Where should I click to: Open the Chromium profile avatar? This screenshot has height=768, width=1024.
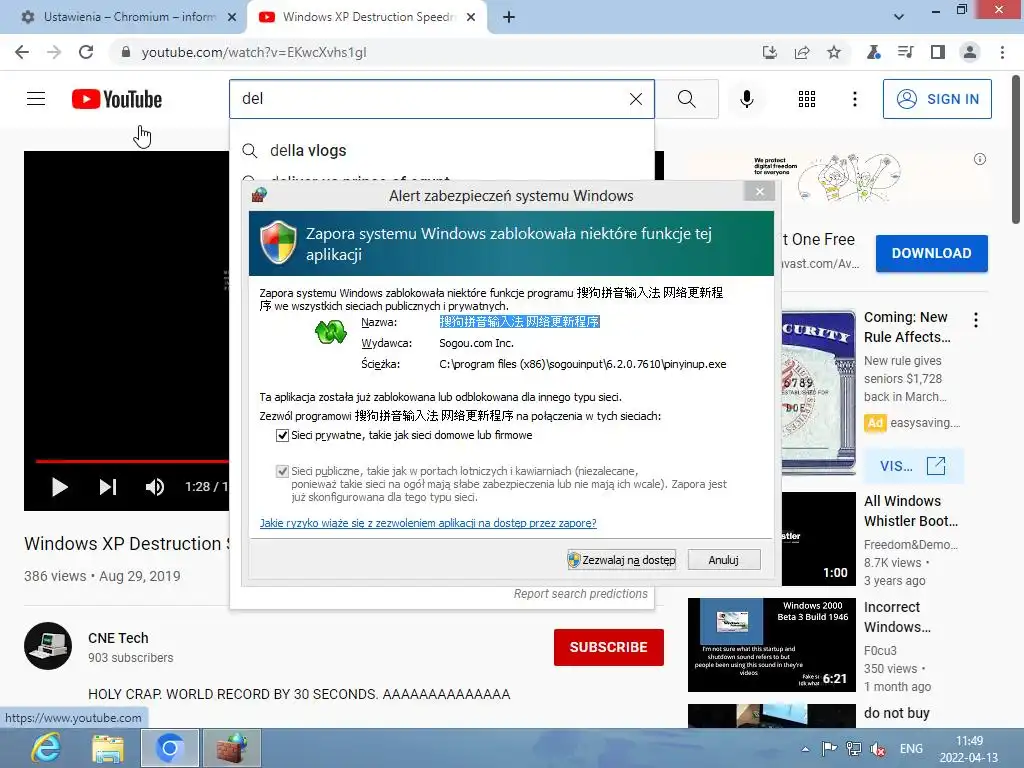coord(970,52)
